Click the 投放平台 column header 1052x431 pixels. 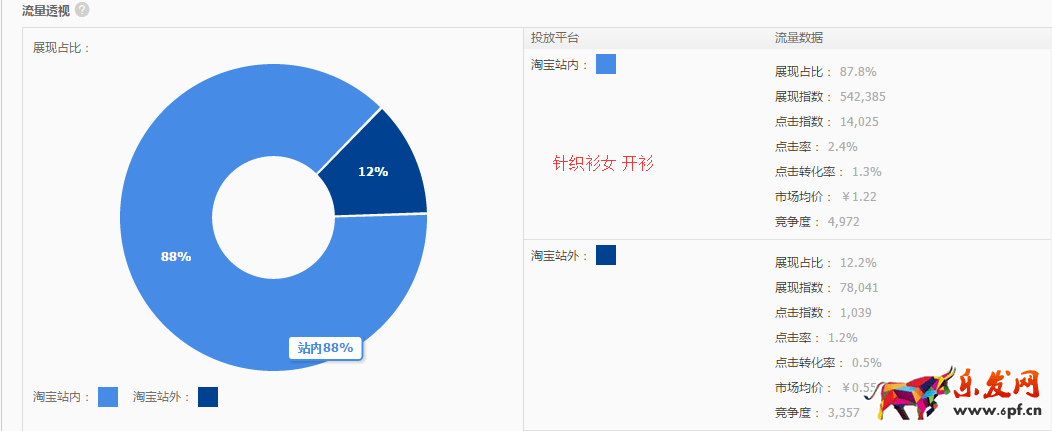(x=555, y=38)
